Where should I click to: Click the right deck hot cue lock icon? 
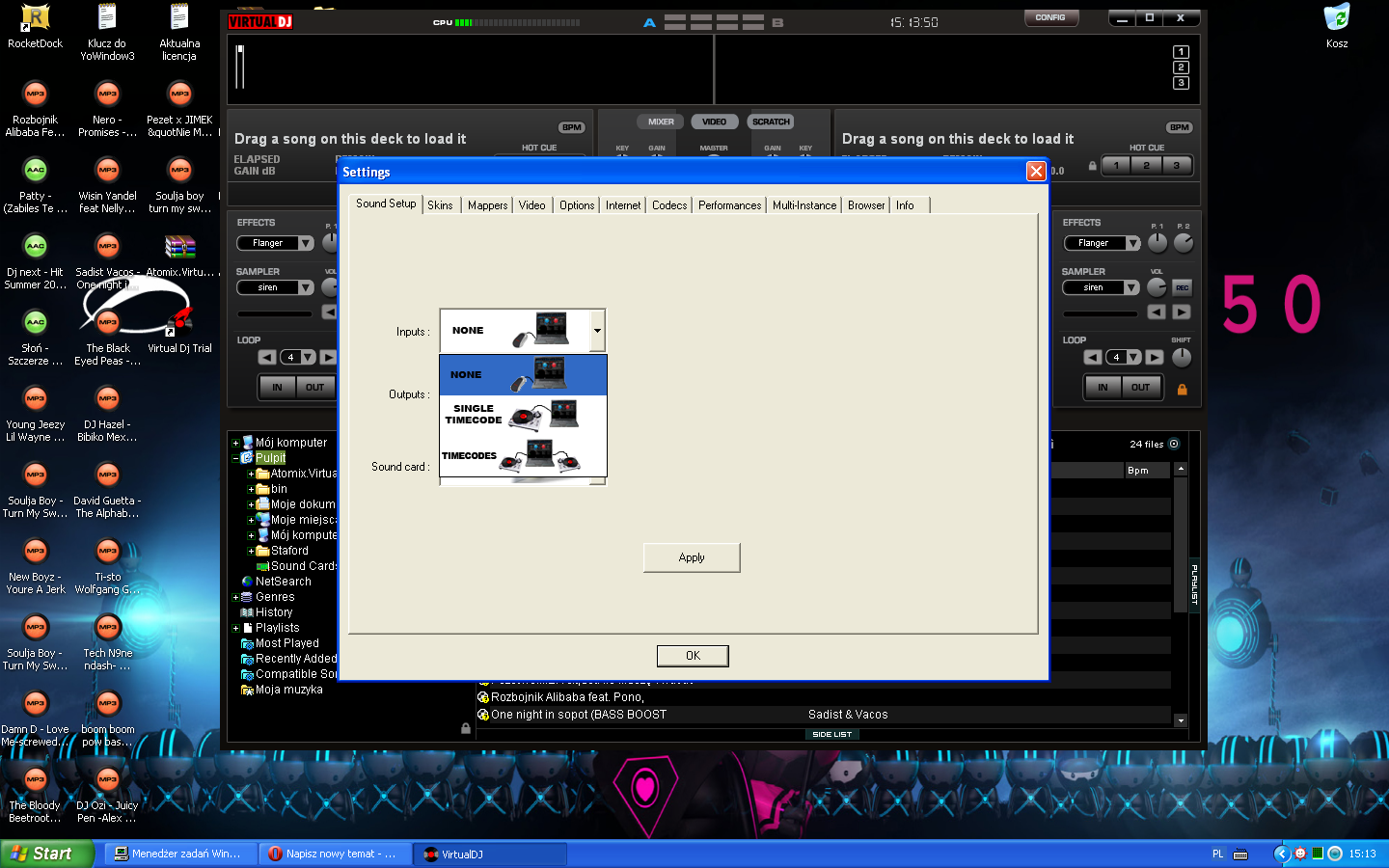point(1092,166)
